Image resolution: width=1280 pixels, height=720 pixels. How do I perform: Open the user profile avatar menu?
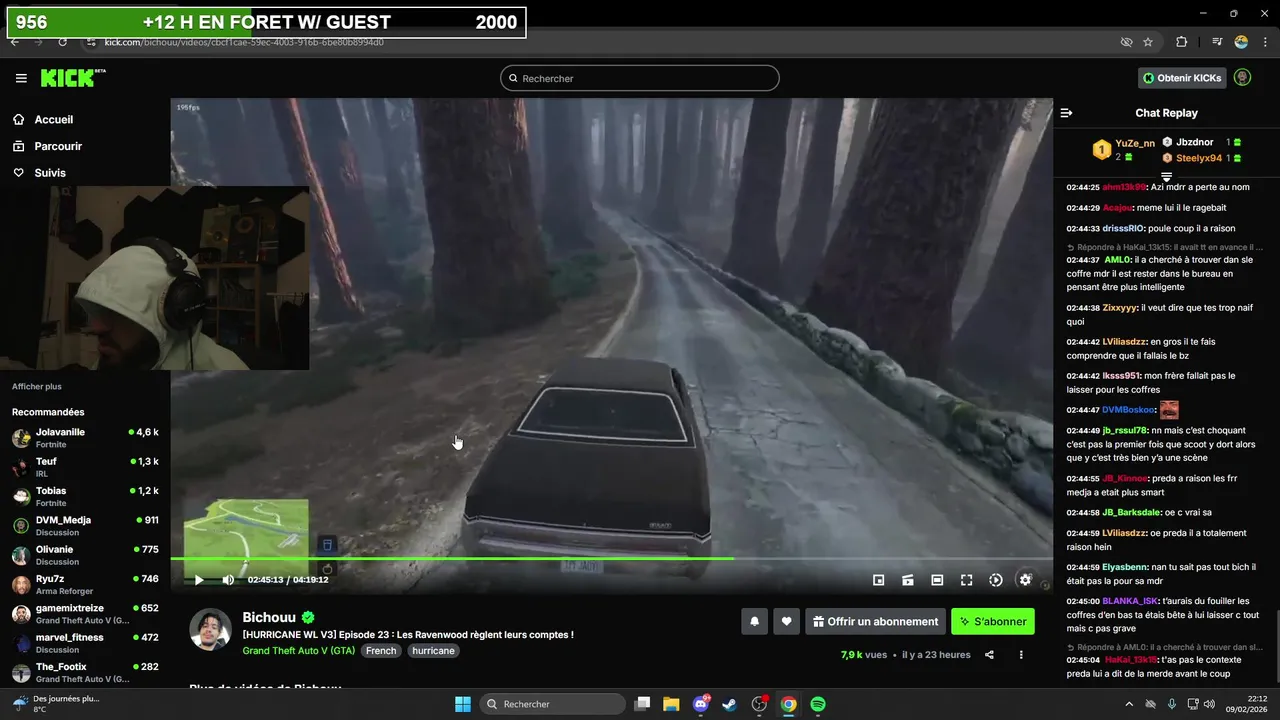tap(1242, 78)
